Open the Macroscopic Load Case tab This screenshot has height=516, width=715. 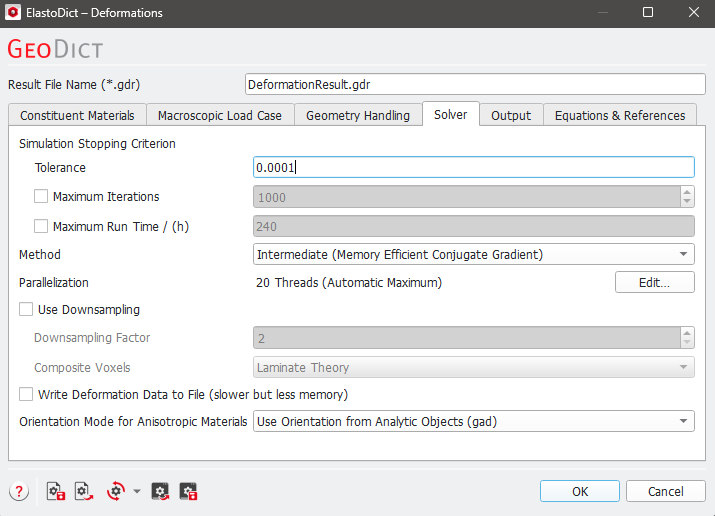point(220,115)
